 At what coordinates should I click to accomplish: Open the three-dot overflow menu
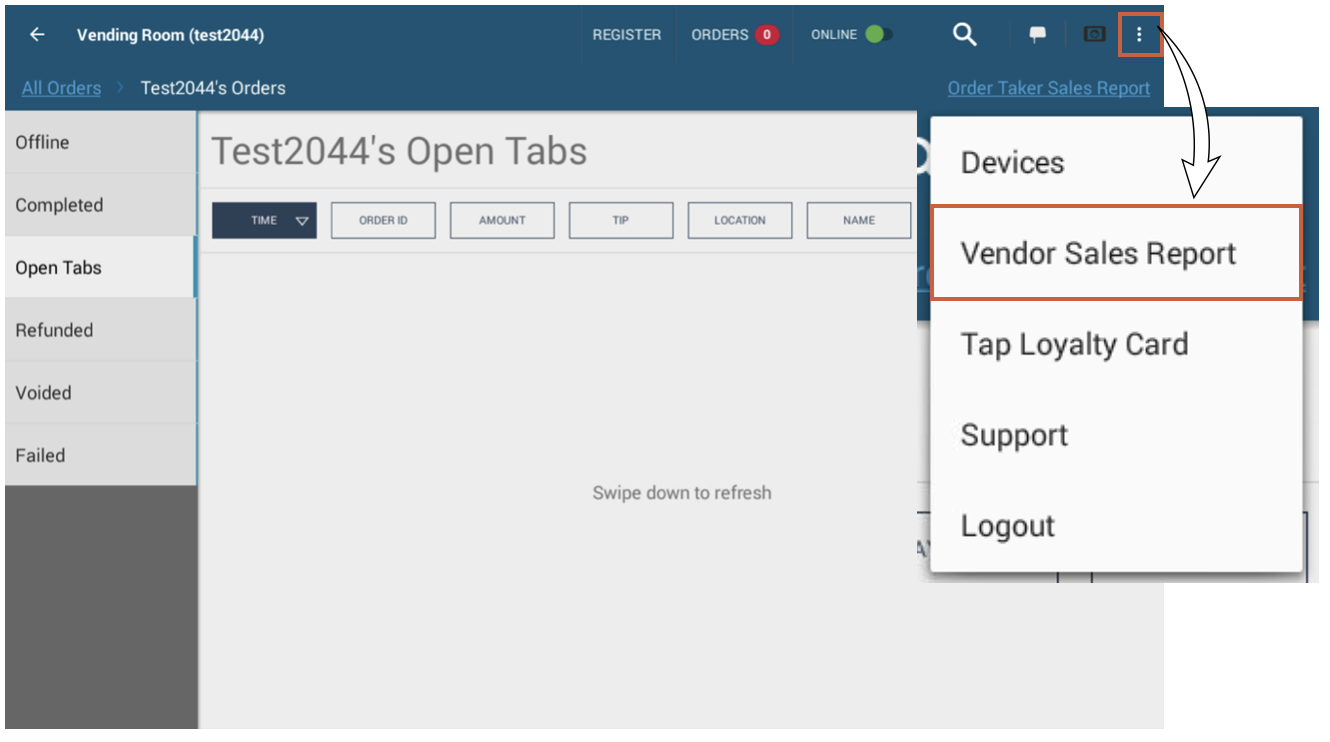[x=1139, y=35]
